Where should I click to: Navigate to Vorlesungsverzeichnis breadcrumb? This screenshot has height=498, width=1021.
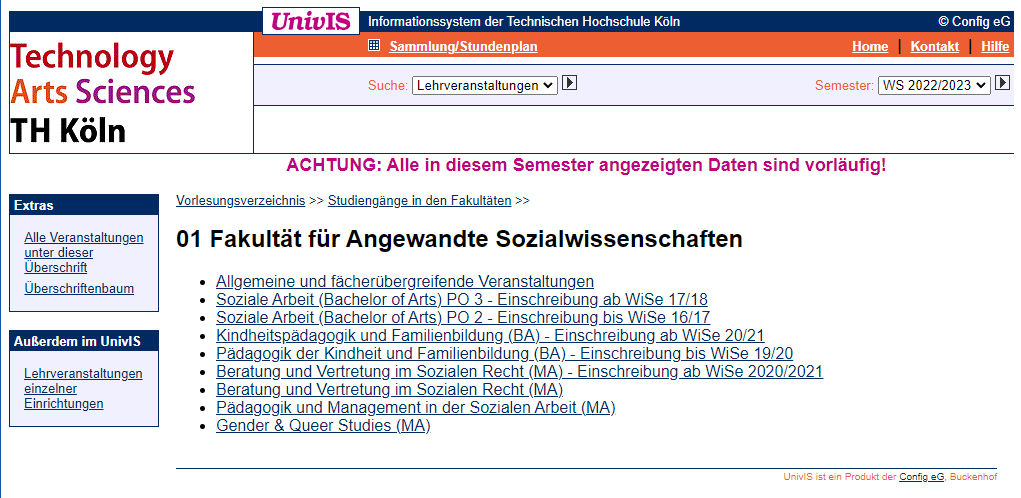click(x=240, y=200)
